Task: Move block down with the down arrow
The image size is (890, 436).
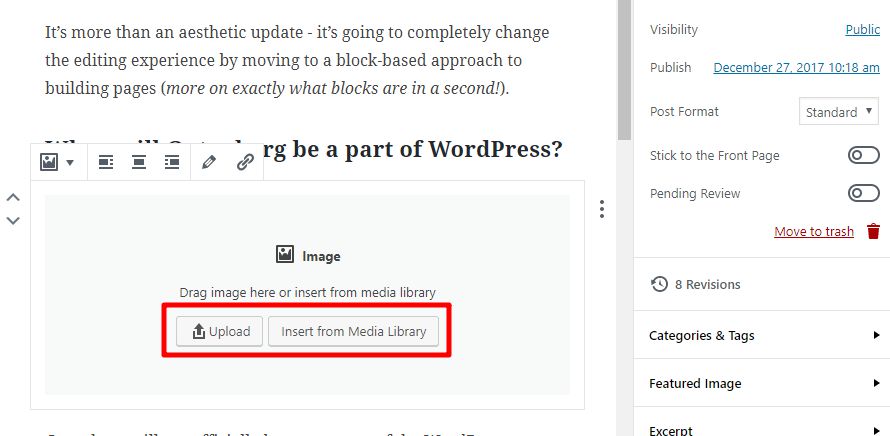Action: click(13, 220)
